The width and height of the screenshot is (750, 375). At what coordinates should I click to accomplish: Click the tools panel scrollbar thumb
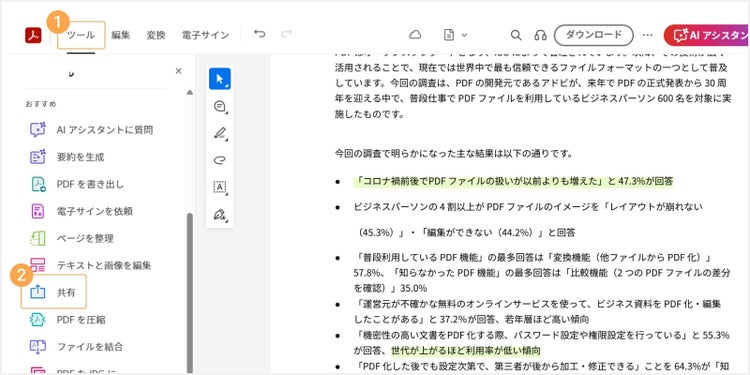tap(189, 292)
